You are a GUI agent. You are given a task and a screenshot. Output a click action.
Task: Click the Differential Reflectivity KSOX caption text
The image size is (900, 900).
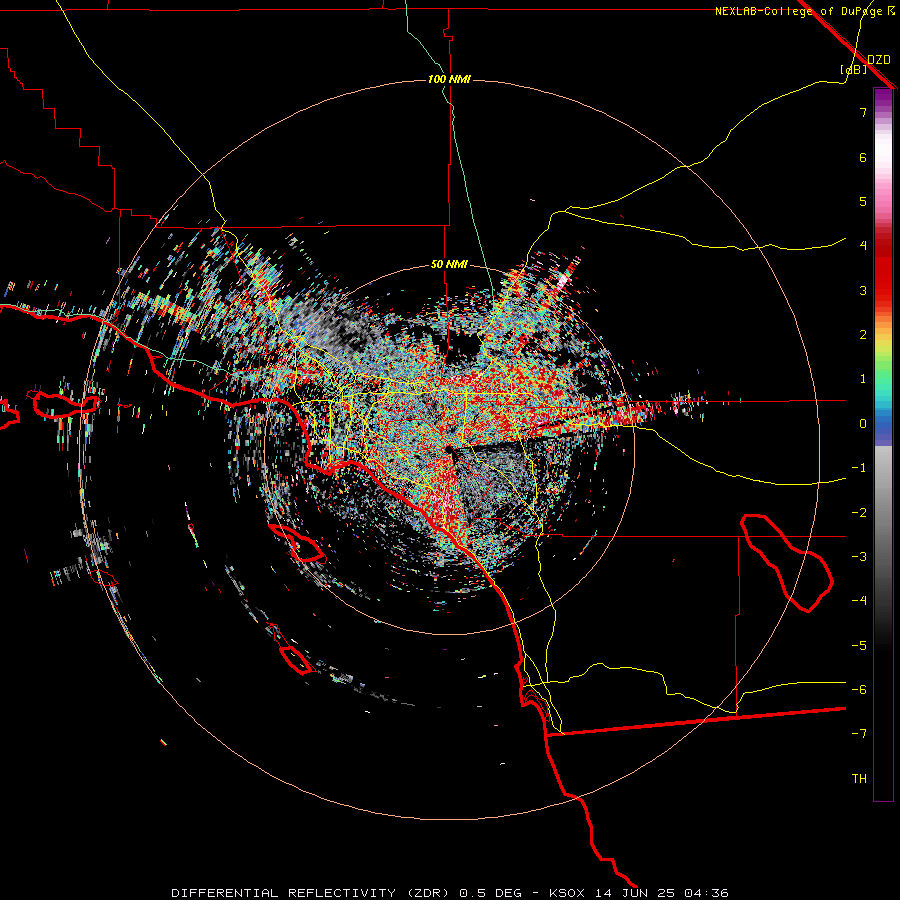(x=450, y=893)
